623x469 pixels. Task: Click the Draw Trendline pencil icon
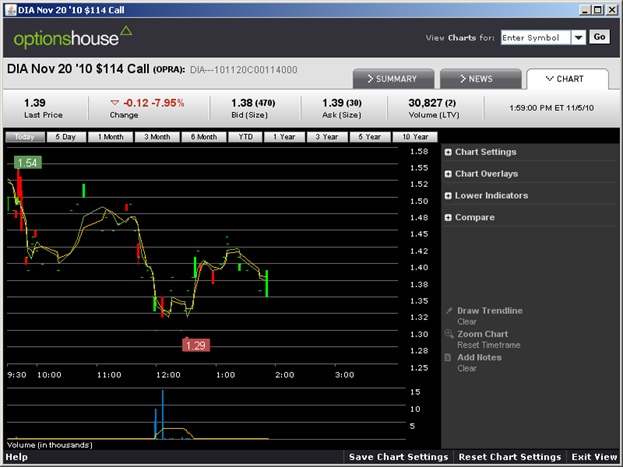click(x=449, y=310)
